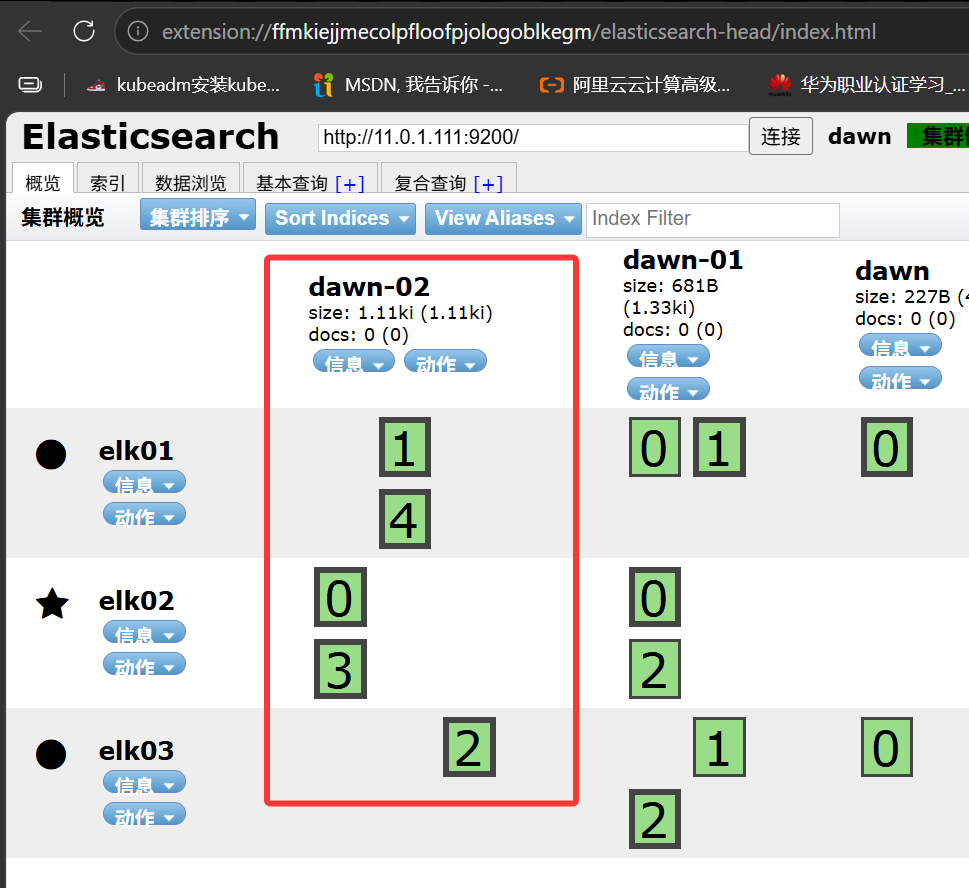Go back with the browser back arrow

coord(30,32)
